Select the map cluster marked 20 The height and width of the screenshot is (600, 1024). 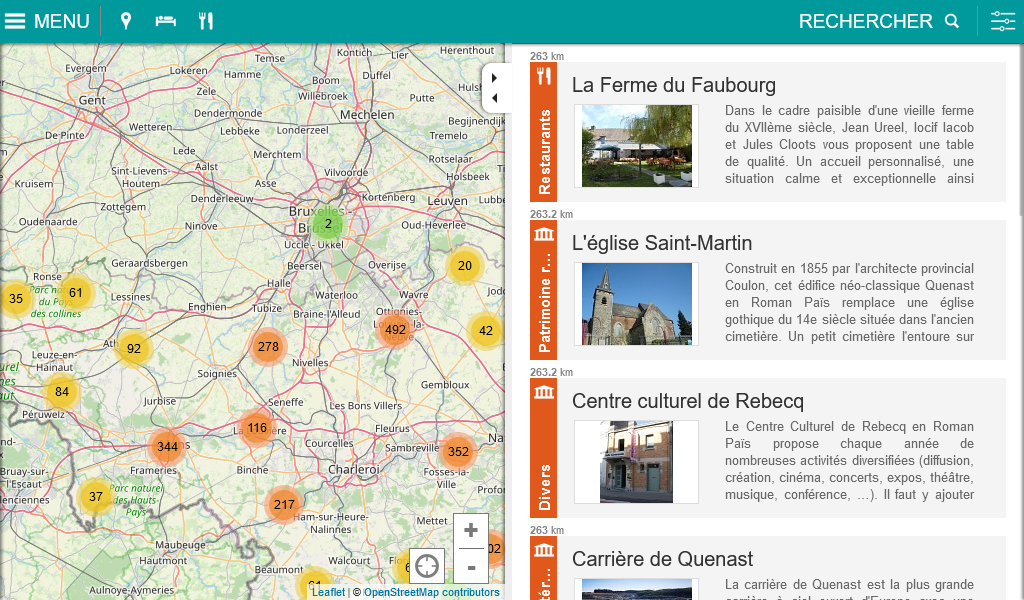pos(465,266)
